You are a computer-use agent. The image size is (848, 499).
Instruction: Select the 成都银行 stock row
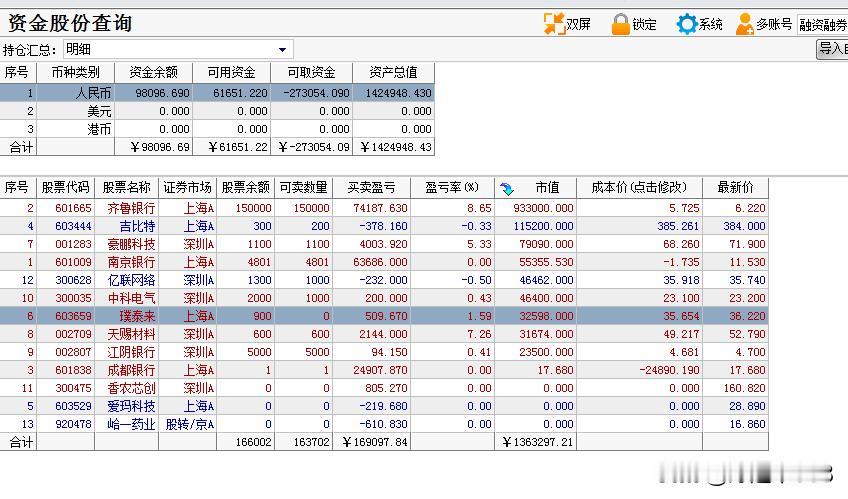coord(384,370)
